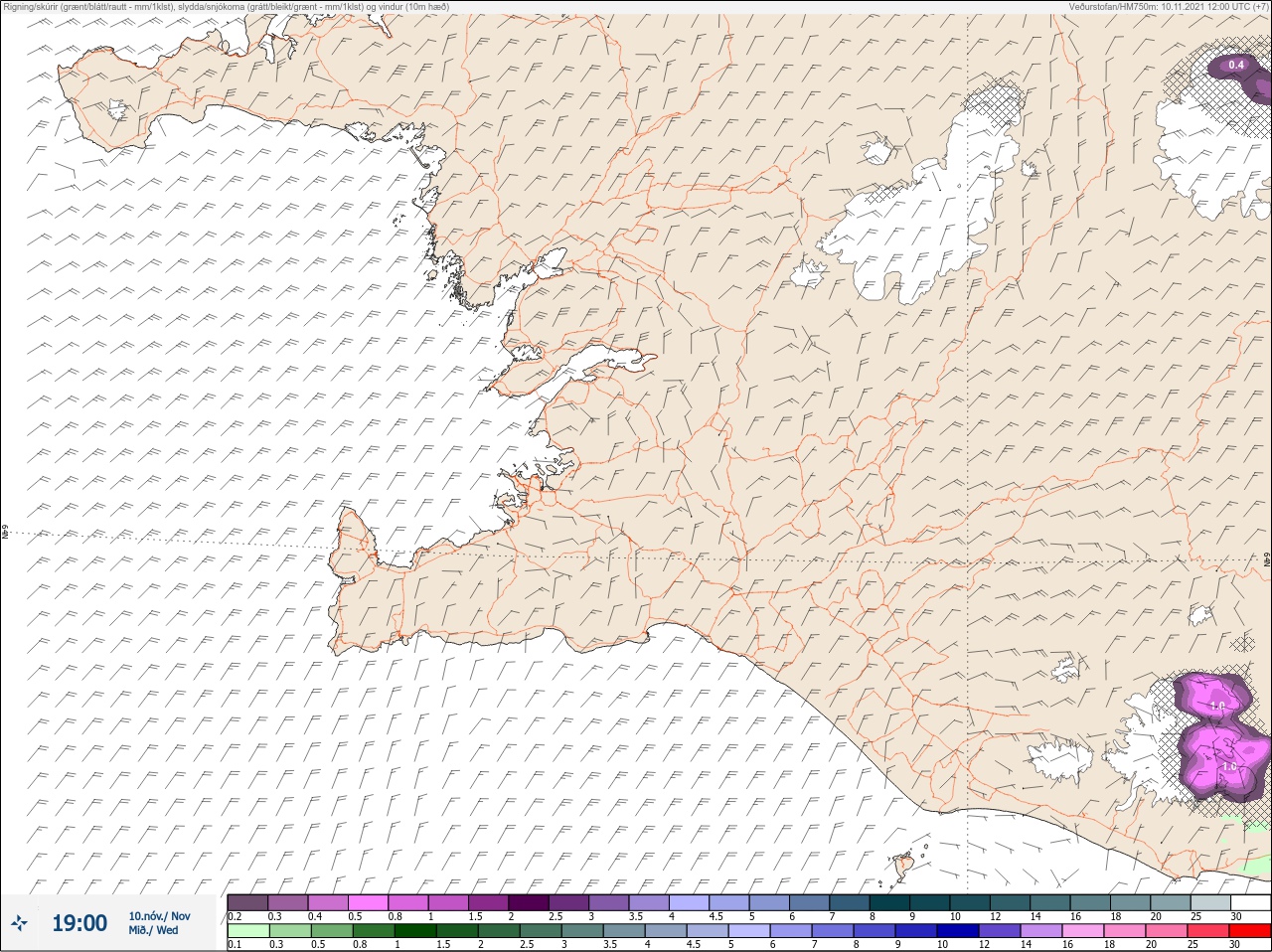This screenshot has width=1272, height=952.
Task: Select lower legend swatch labeled 0.1 (pale green)
Action: [247, 931]
